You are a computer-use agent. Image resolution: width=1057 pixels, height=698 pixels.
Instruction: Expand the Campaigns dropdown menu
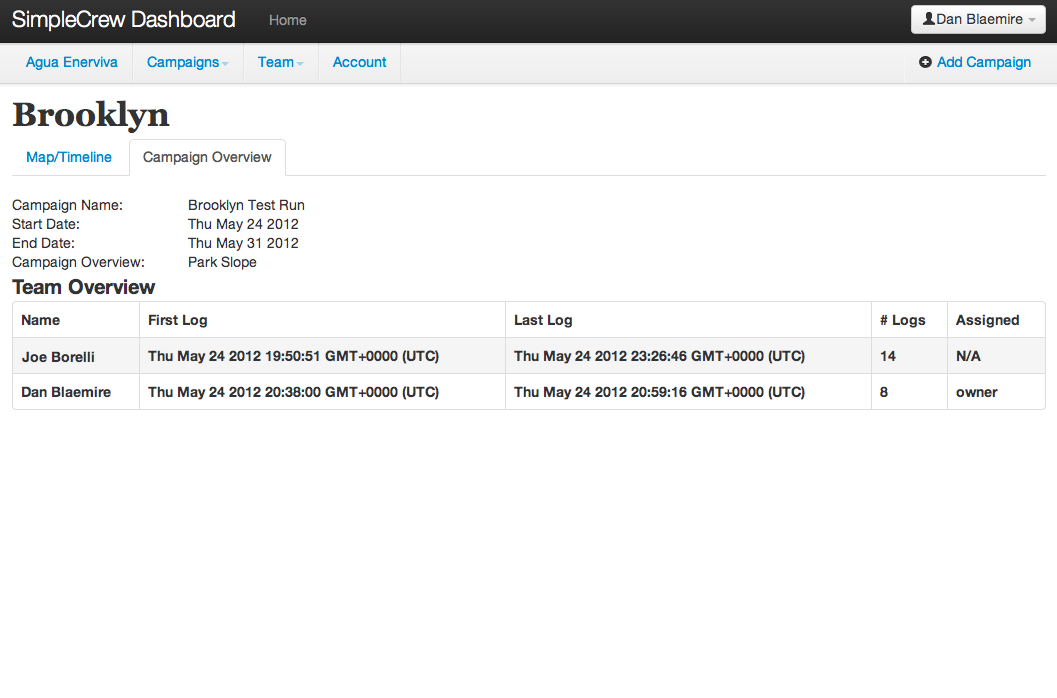pos(187,63)
